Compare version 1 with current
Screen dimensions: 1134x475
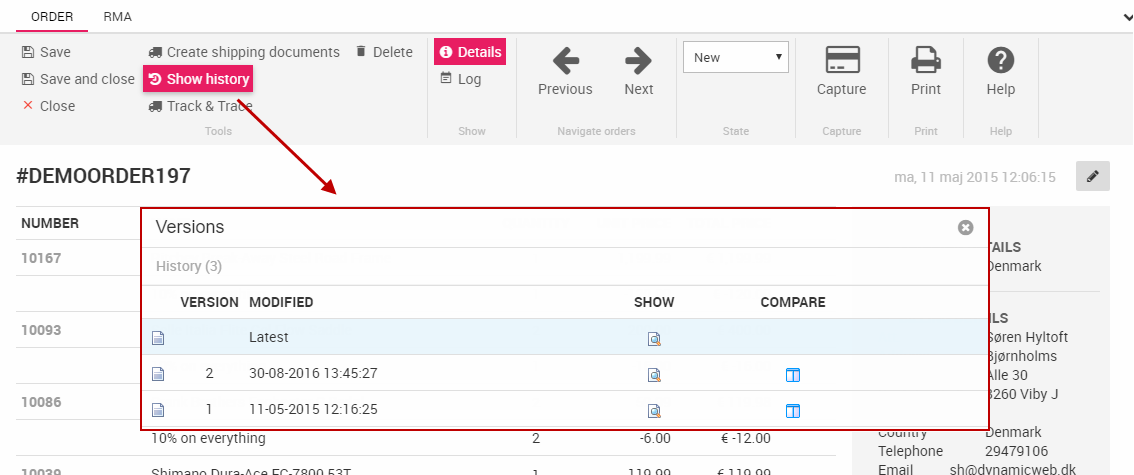793,411
